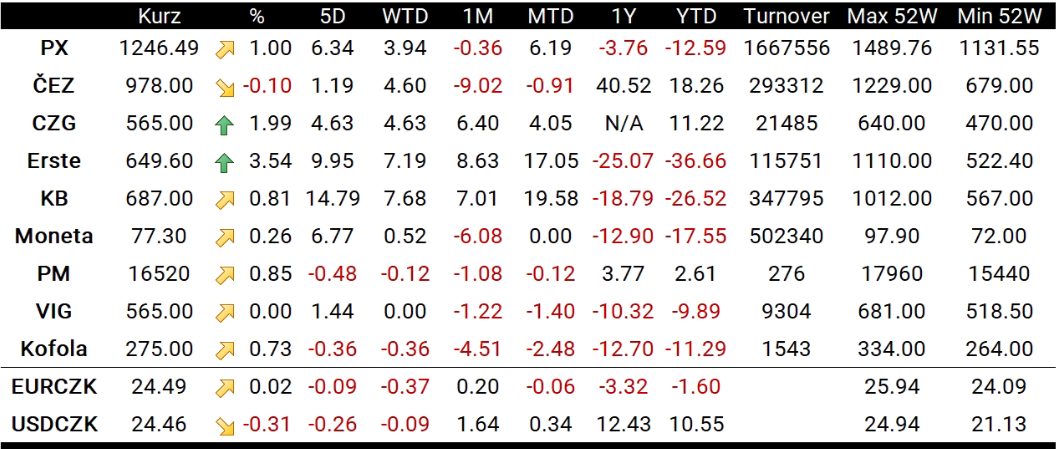Click the PM price cell 16520
Viewport: 1058px width, 449px height.
[x=159, y=275]
